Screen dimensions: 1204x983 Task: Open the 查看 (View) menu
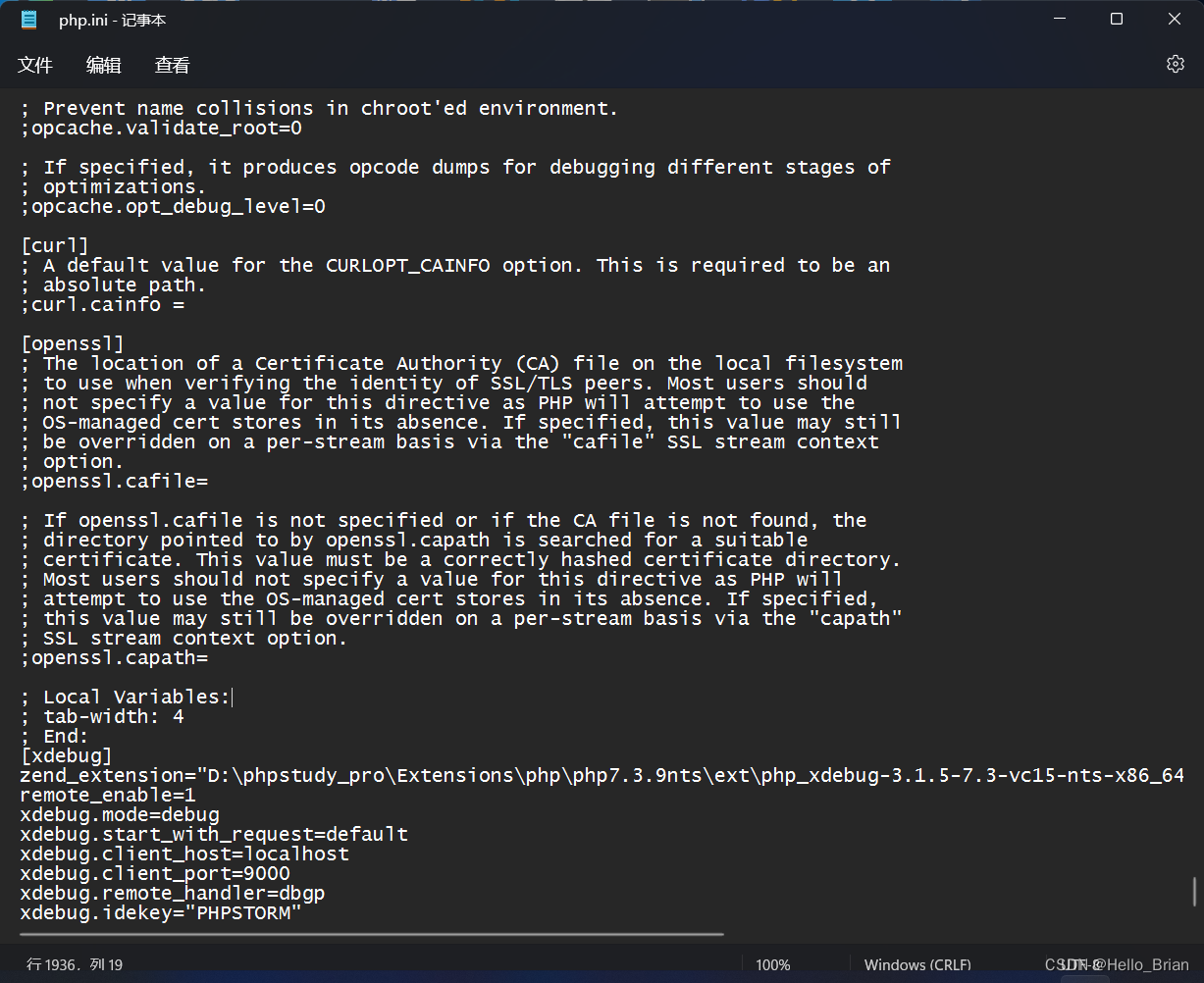(173, 65)
